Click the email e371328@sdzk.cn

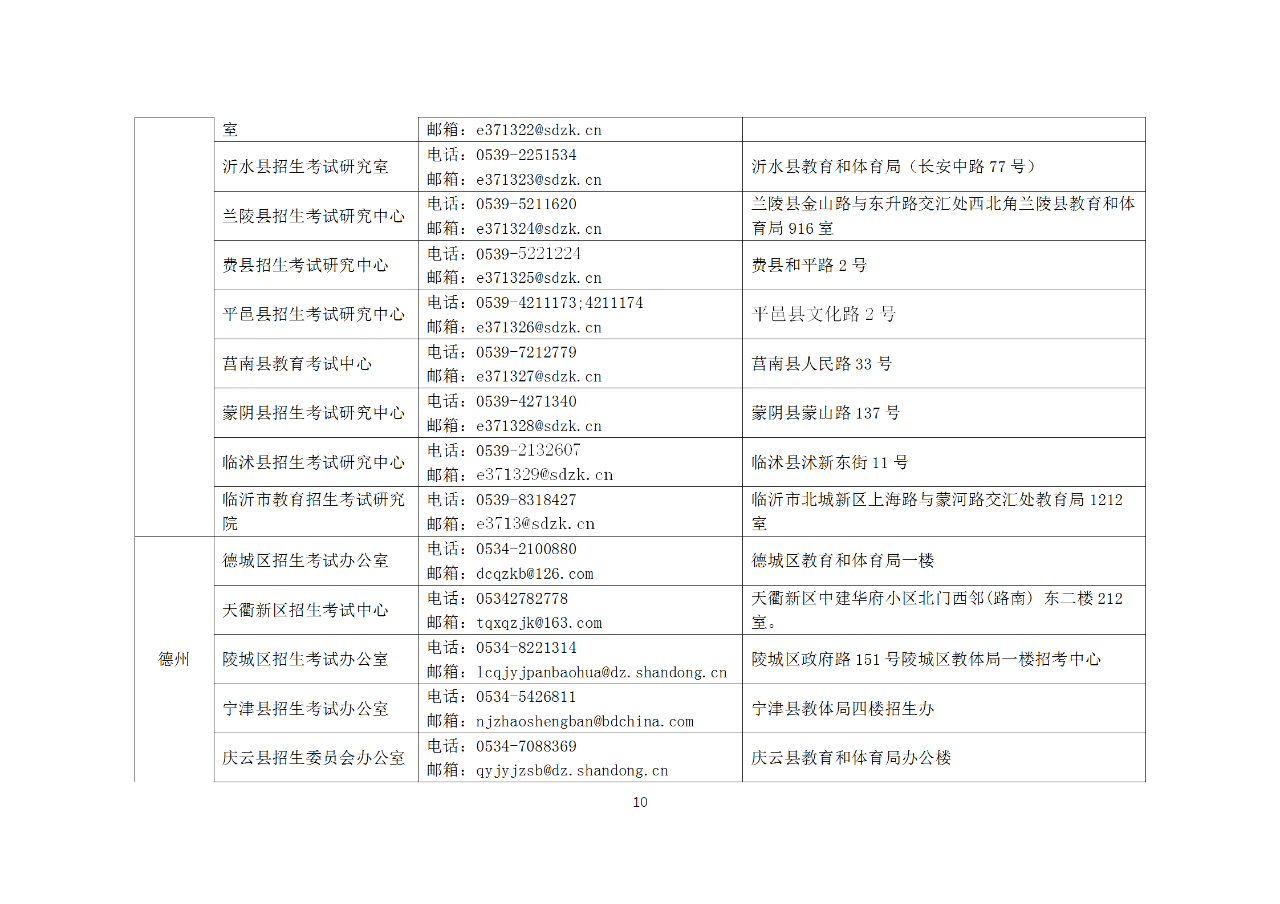538,426
